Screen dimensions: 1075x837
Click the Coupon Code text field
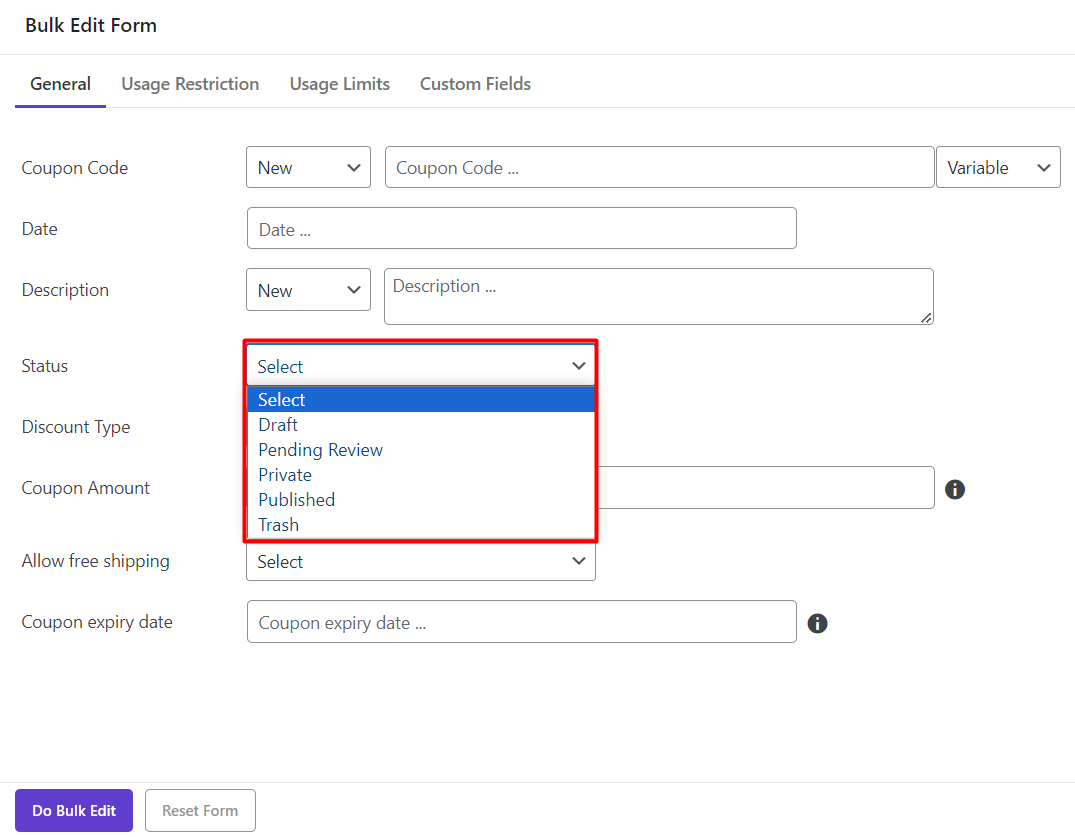pos(659,168)
